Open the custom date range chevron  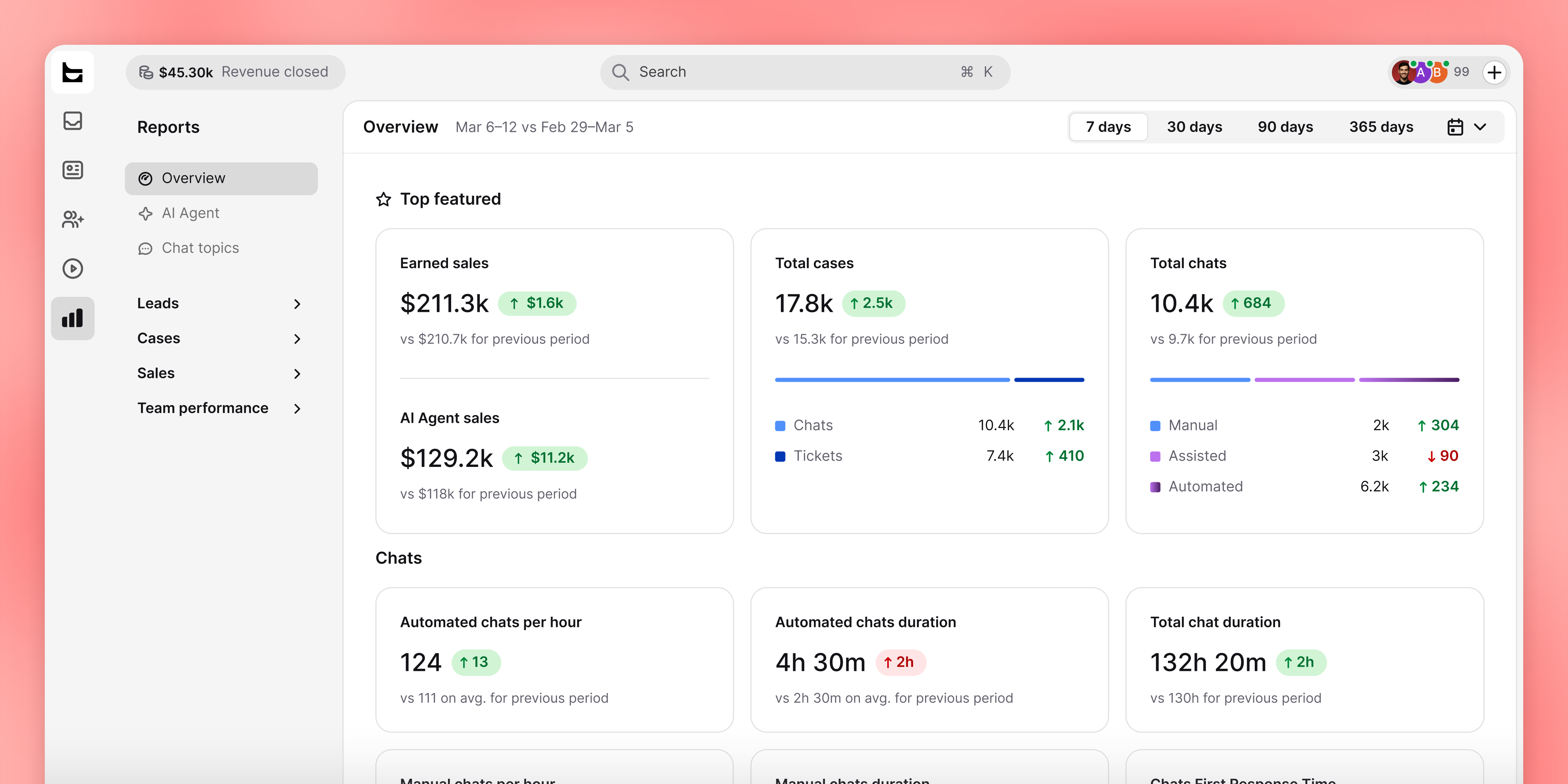click(x=1480, y=127)
